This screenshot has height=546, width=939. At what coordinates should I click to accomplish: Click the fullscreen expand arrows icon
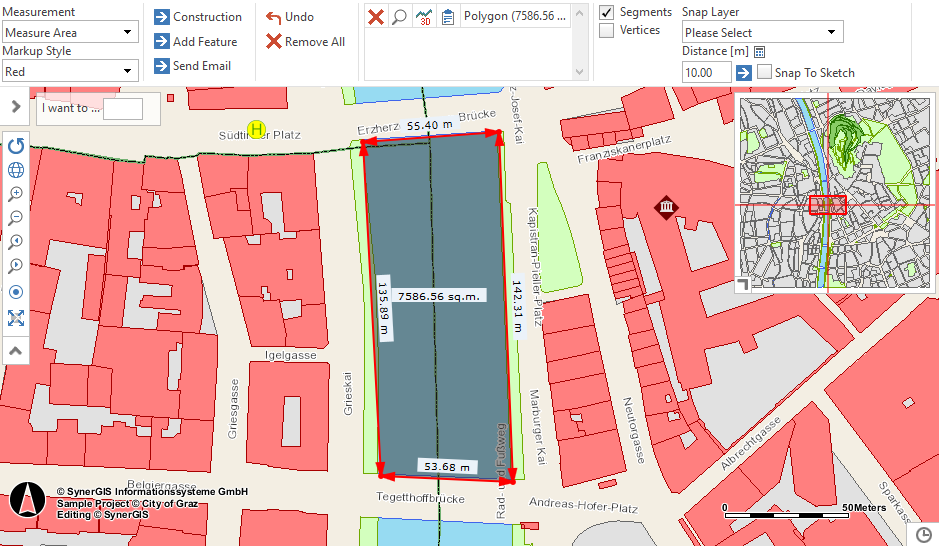[16, 318]
